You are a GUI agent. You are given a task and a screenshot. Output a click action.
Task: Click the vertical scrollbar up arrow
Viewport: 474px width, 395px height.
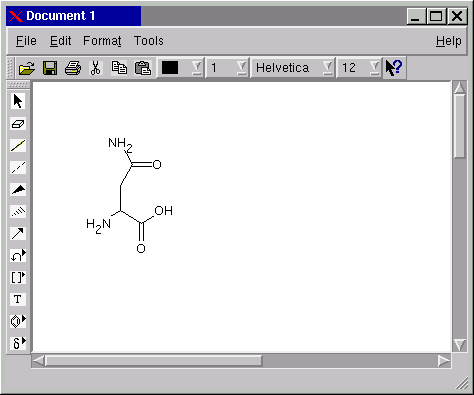click(460, 88)
